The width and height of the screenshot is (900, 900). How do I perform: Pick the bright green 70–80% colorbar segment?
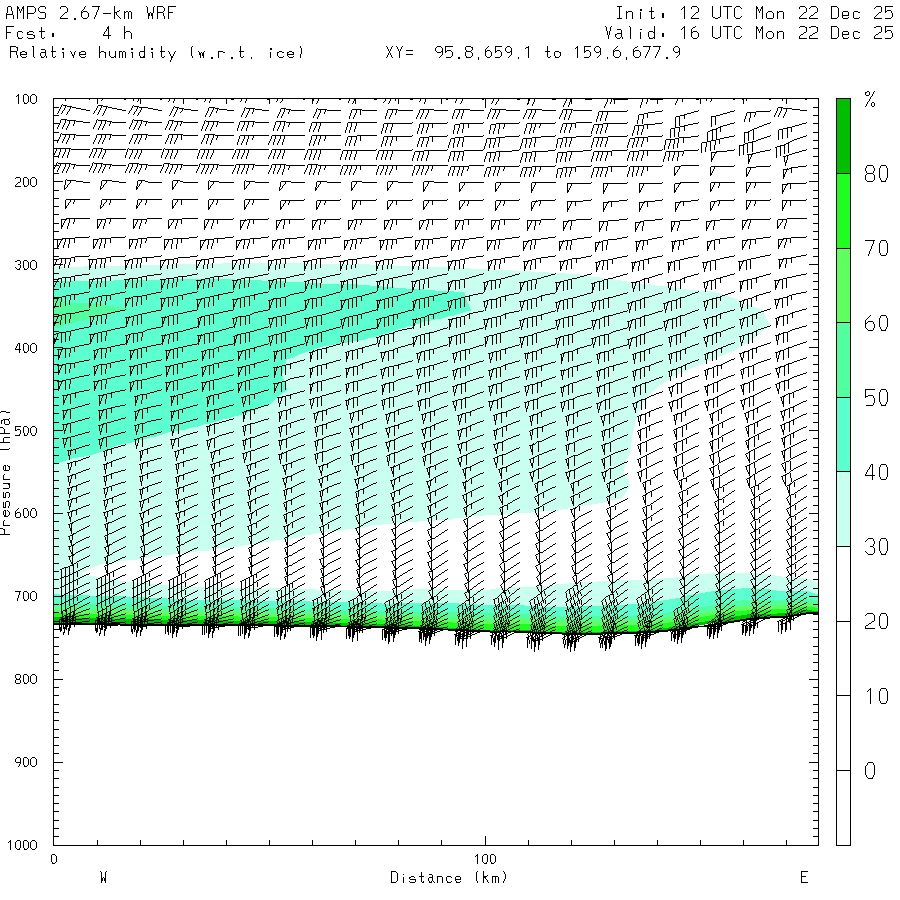point(843,211)
